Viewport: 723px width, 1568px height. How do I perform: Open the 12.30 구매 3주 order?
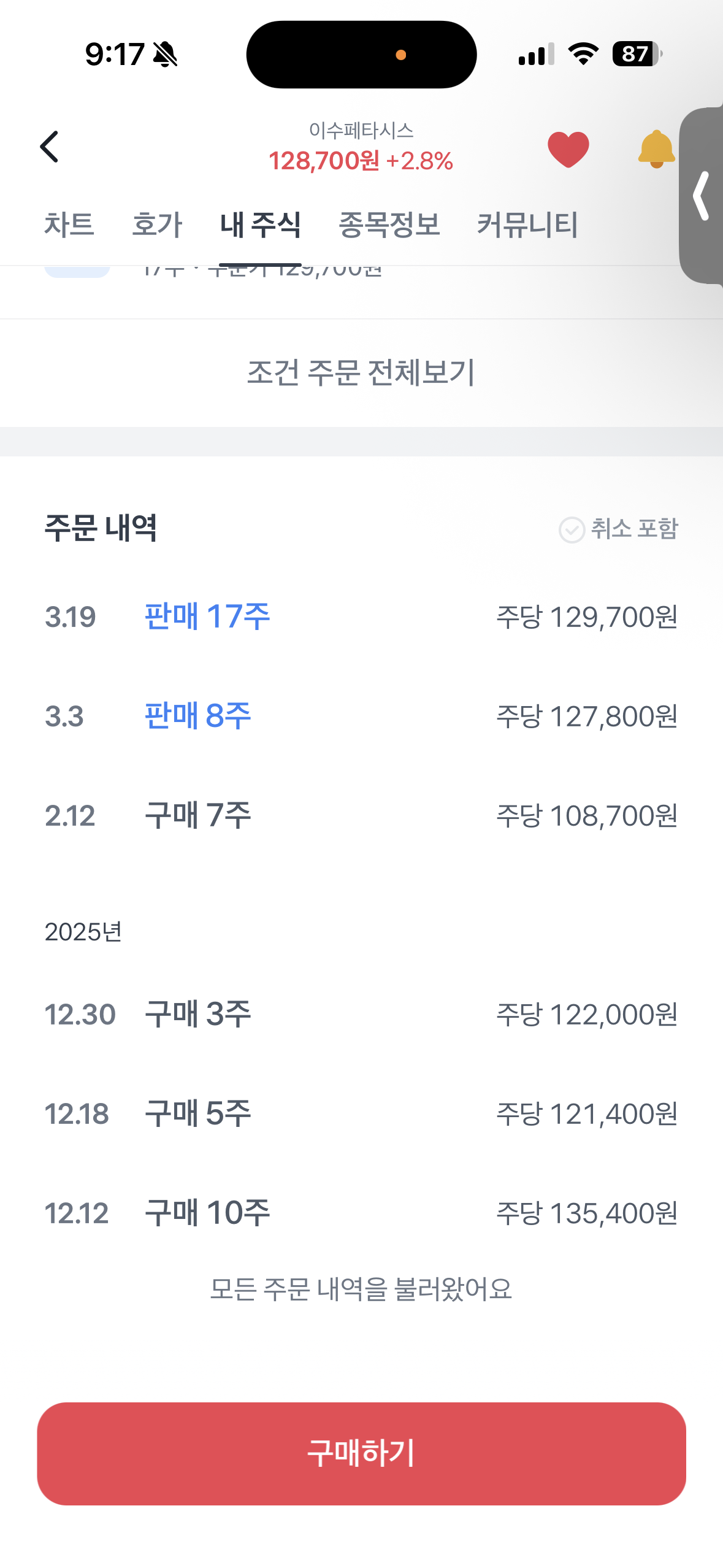[361, 1014]
